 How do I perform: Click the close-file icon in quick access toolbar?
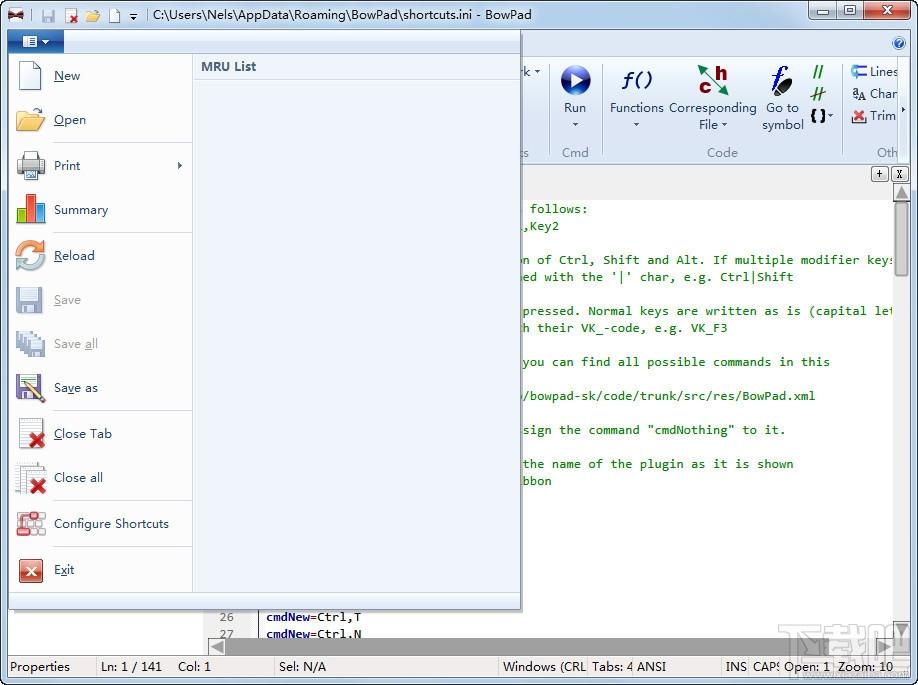click(x=71, y=15)
